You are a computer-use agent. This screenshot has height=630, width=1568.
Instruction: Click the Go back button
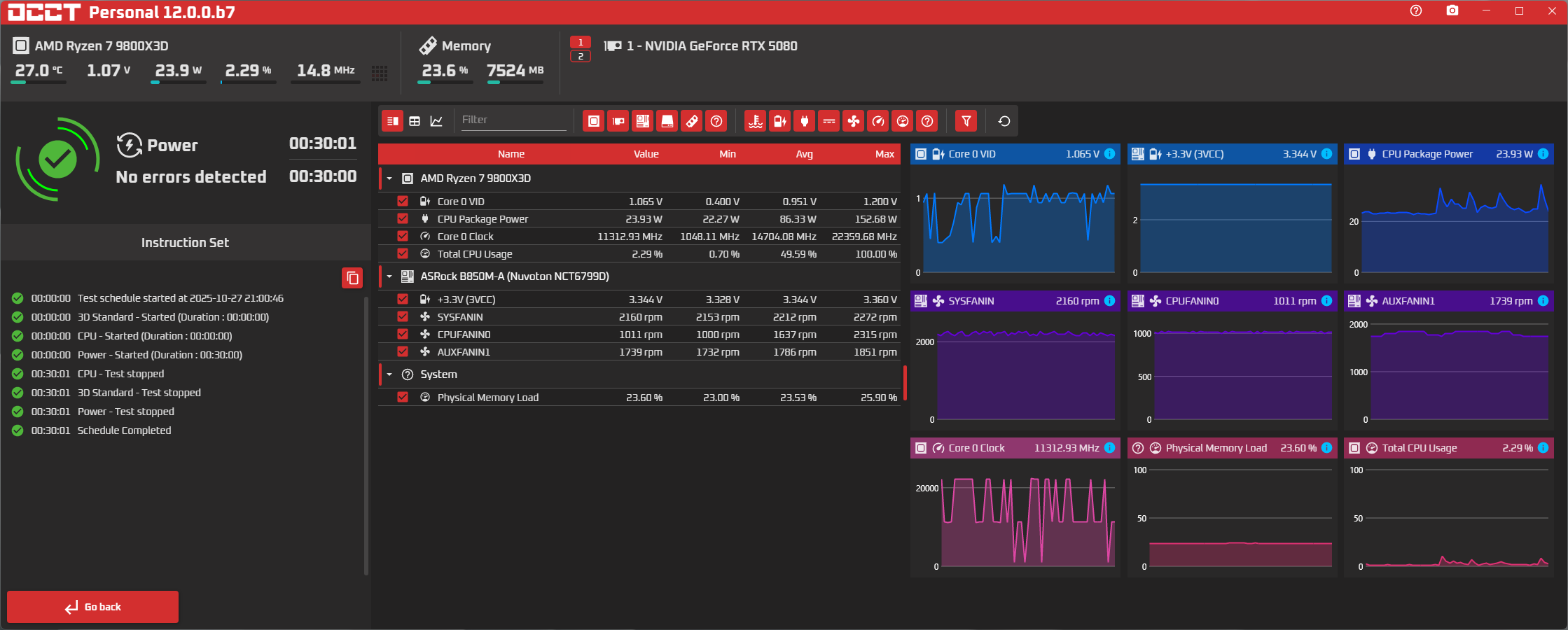[93, 607]
